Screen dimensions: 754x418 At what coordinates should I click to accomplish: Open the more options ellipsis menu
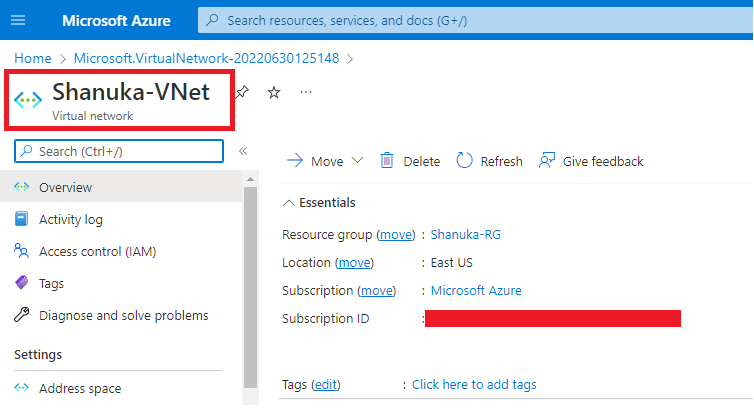coord(306,92)
